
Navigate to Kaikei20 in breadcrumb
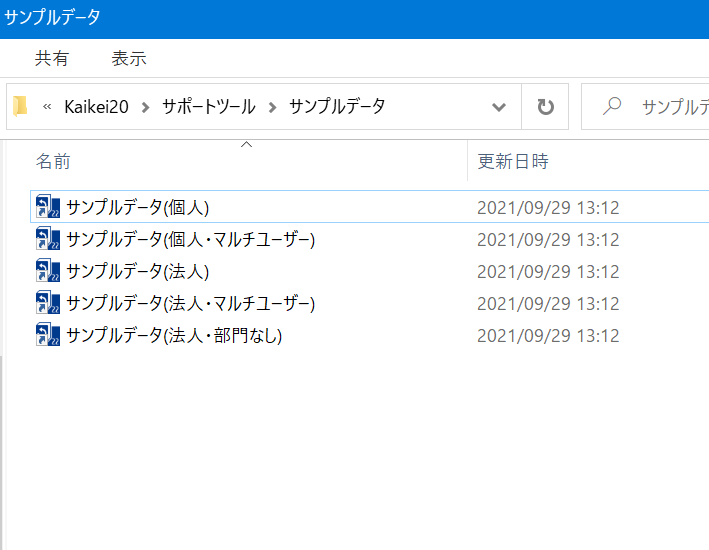tap(97, 107)
